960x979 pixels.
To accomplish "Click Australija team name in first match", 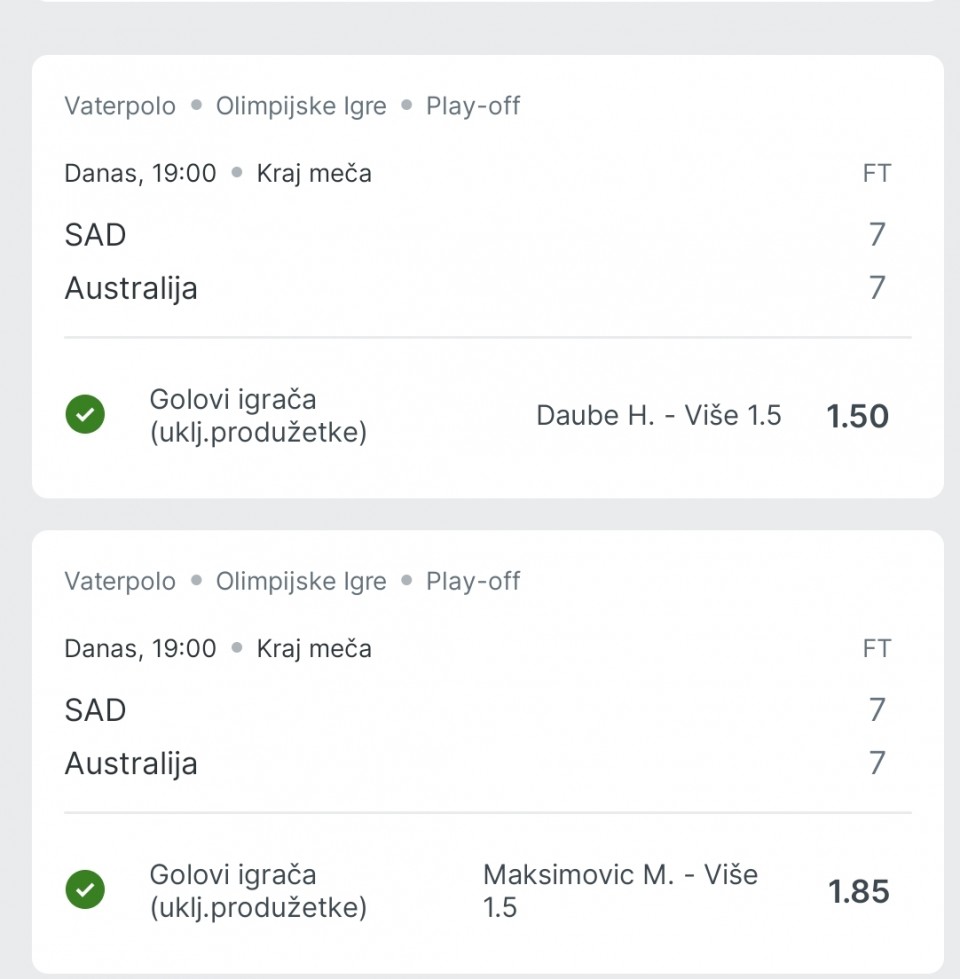I will 131,288.
